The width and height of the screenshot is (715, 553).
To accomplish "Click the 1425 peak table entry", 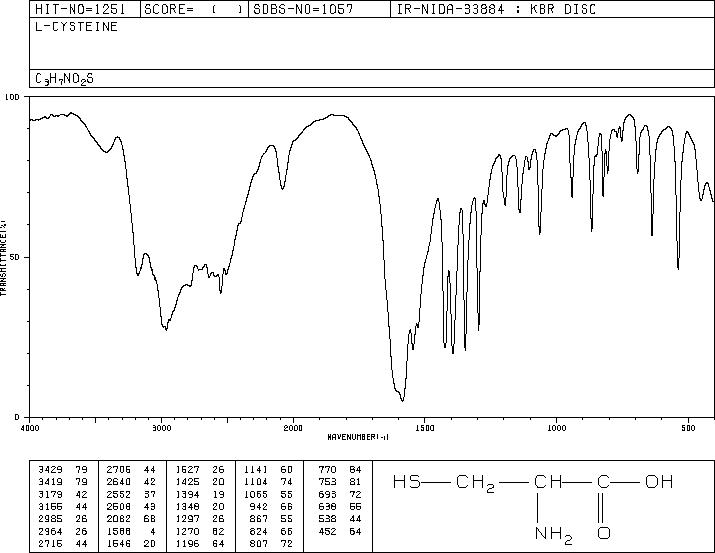I will coord(187,482).
